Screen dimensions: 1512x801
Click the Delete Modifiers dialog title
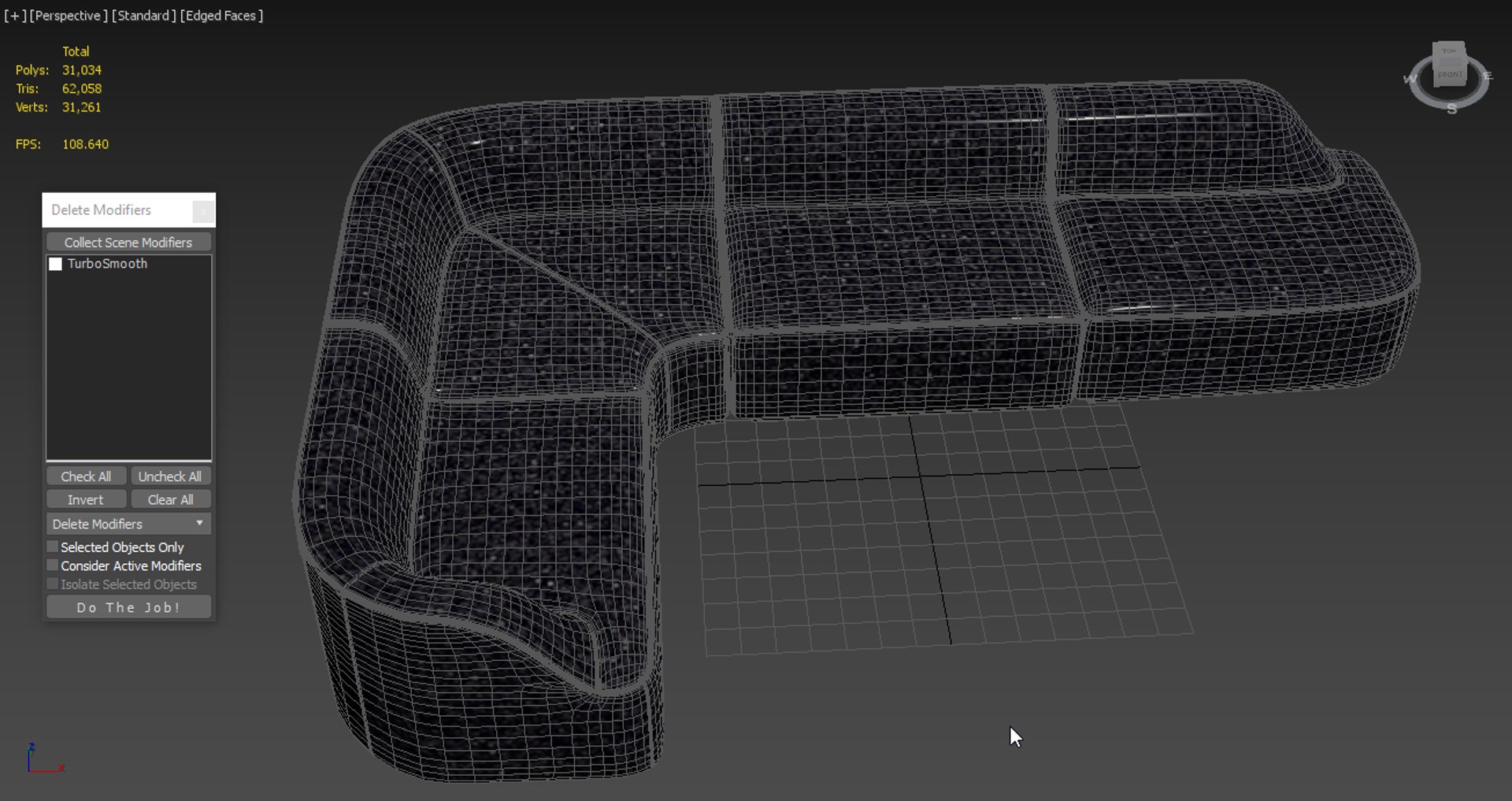101,210
